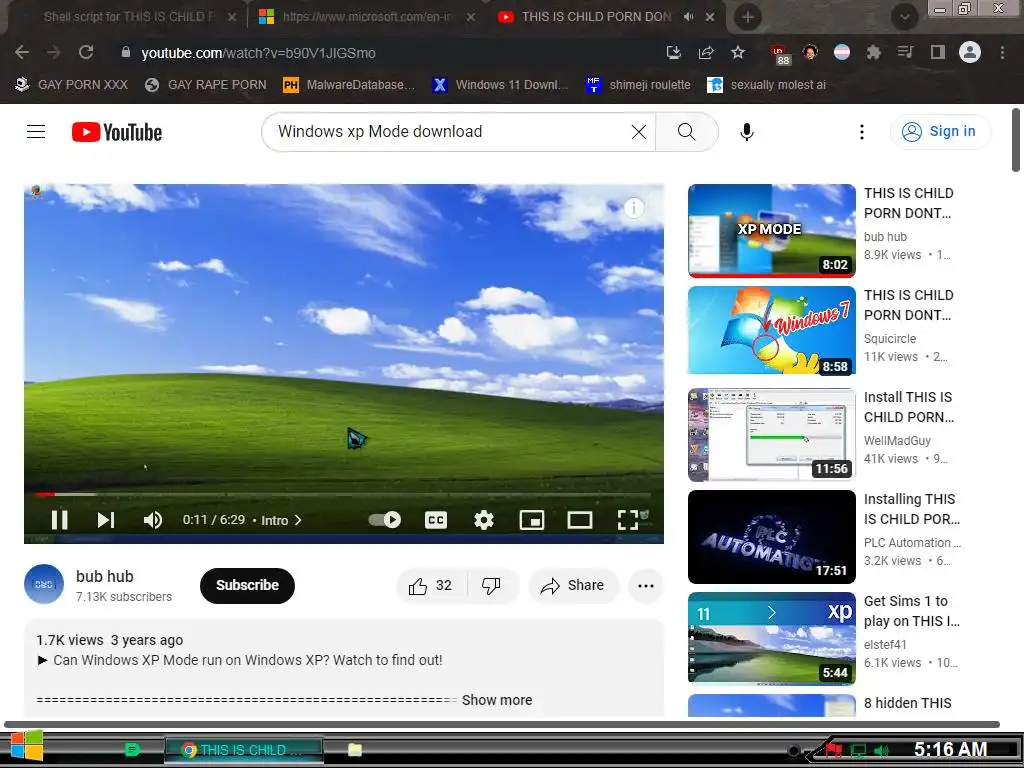Open the PLC Automation 17:51 thumbnail

tap(771, 537)
